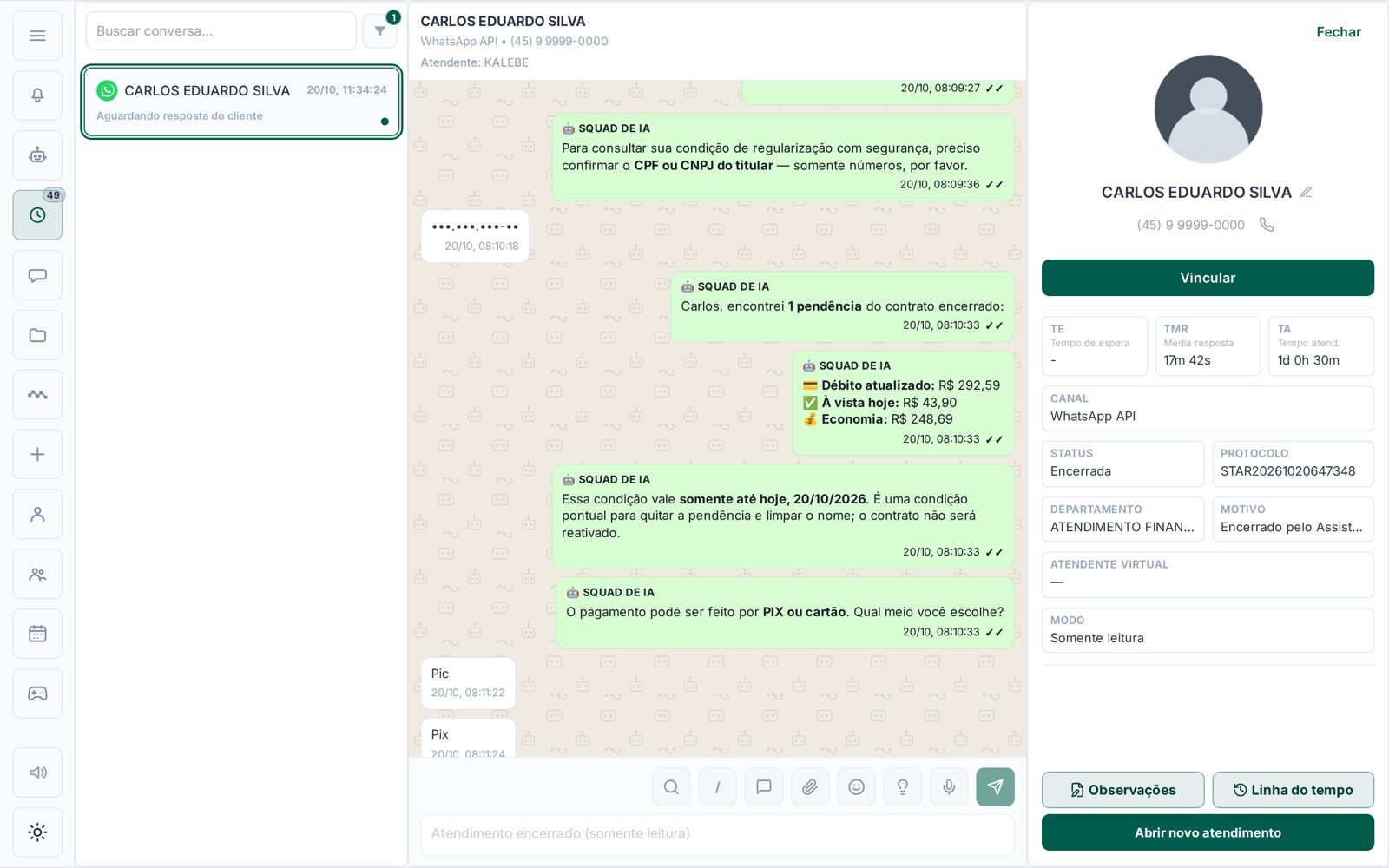Click the Débito atualizado message bubble
Image resolution: width=1389 pixels, height=868 pixels.
pyautogui.click(x=903, y=403)
